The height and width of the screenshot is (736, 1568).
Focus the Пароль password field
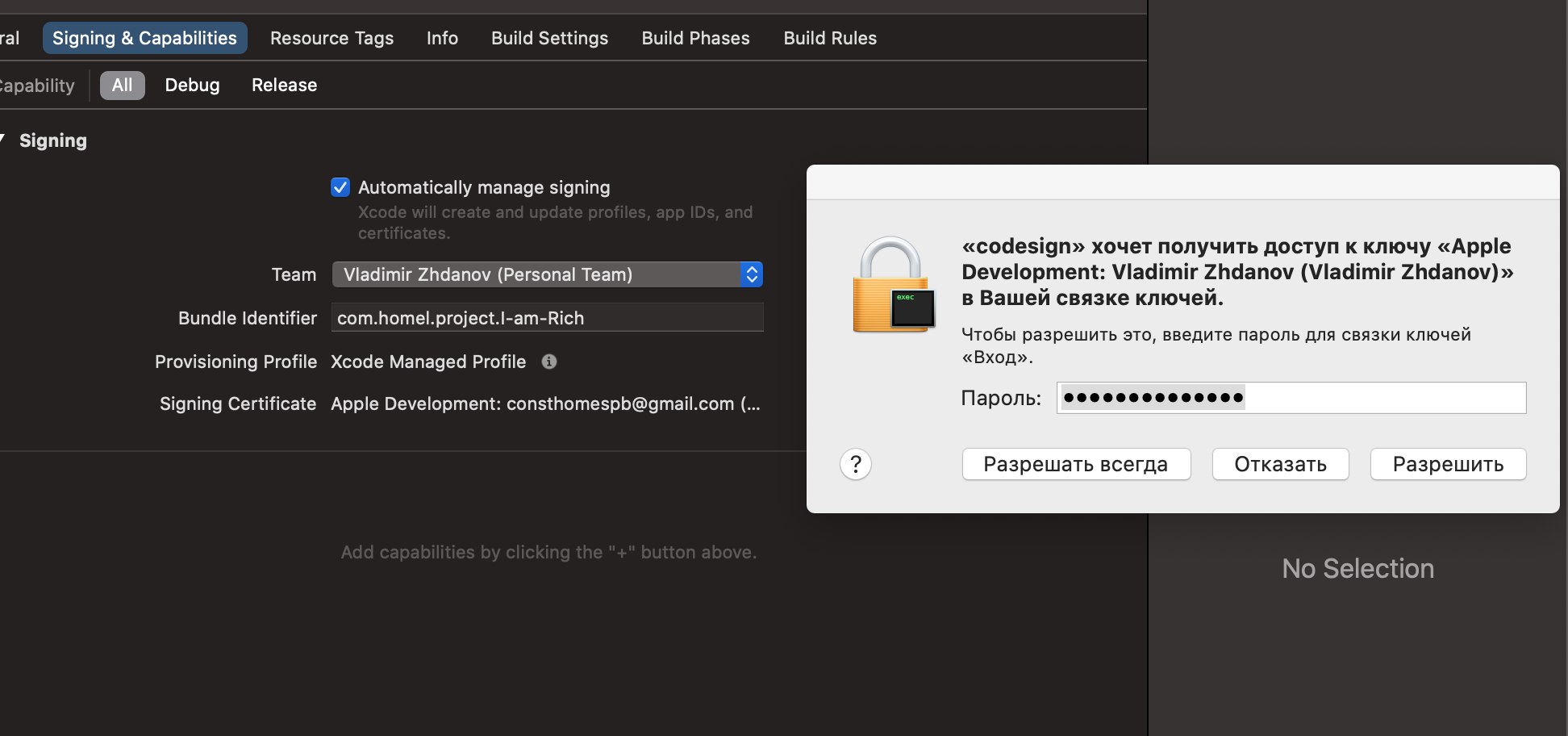[x=1291, y=398]
